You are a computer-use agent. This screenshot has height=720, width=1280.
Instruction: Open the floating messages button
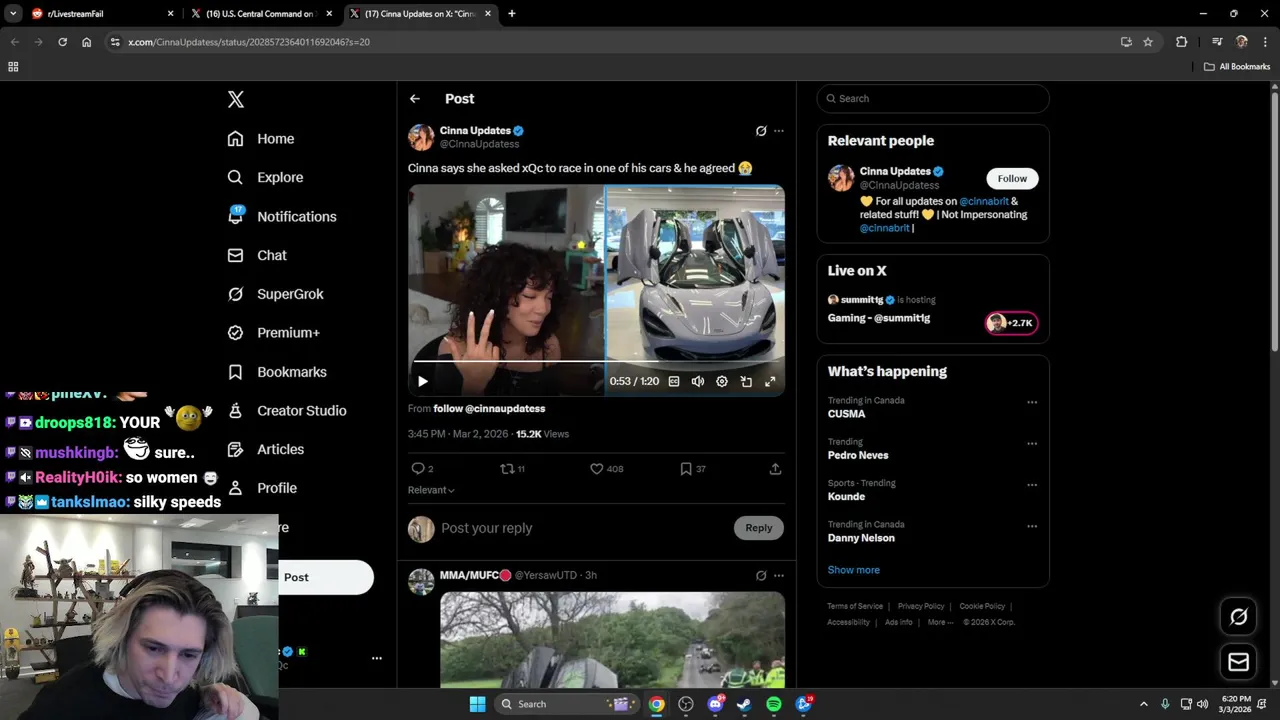[1239, 661]
